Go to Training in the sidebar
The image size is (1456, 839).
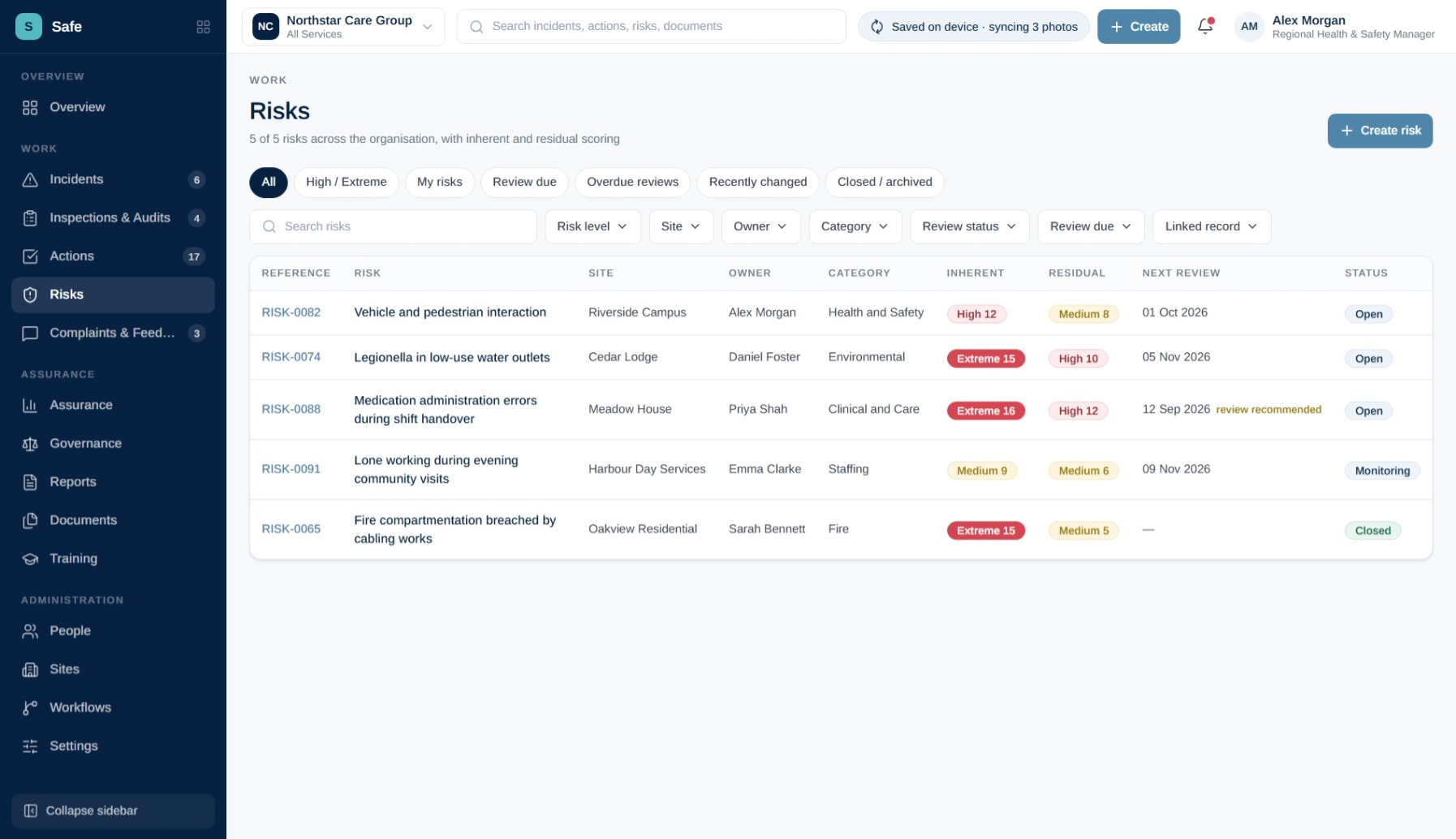[x=113, y=558]
